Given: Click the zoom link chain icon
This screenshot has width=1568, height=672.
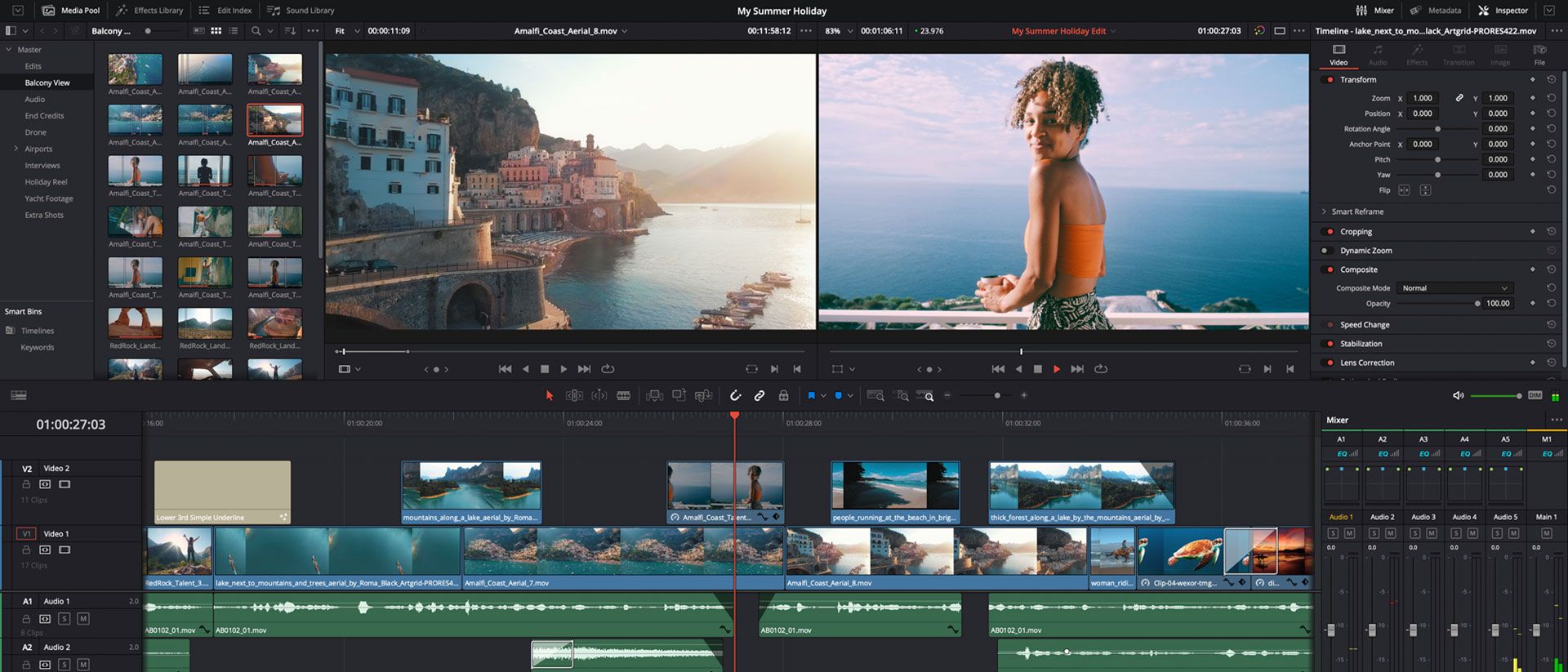Looking at the screenshot, I should [1459, 98].
